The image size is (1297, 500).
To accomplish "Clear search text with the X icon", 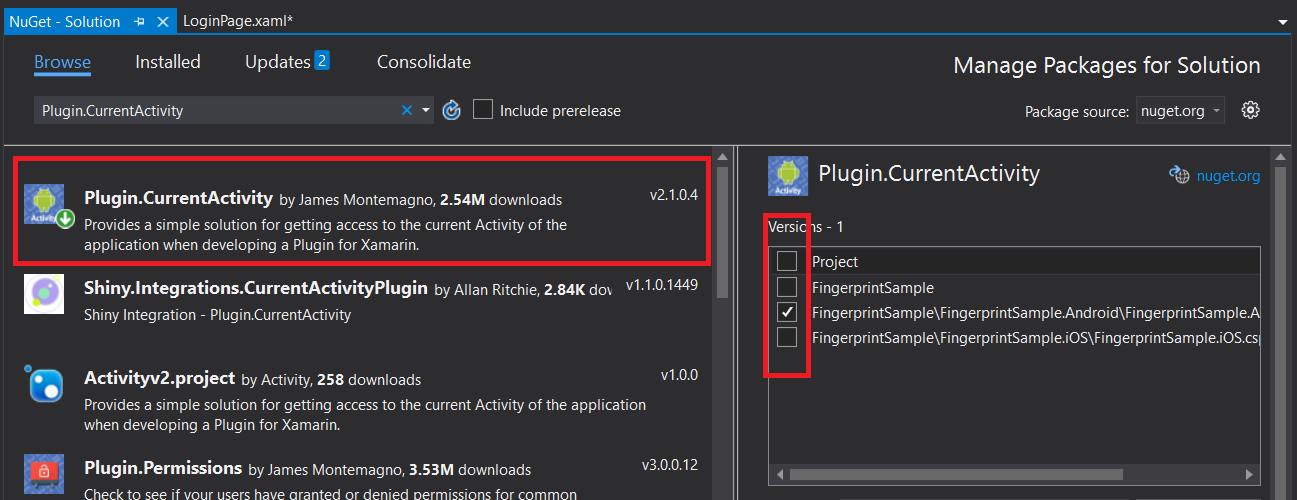I will (407, 110).
